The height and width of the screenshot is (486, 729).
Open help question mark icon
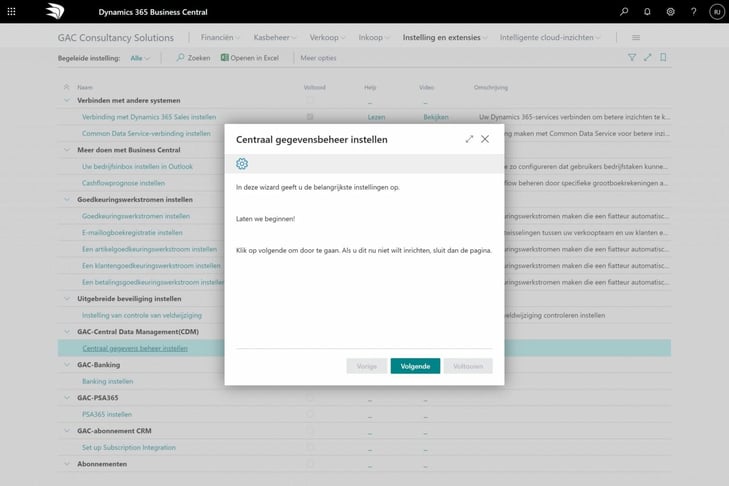694,12
